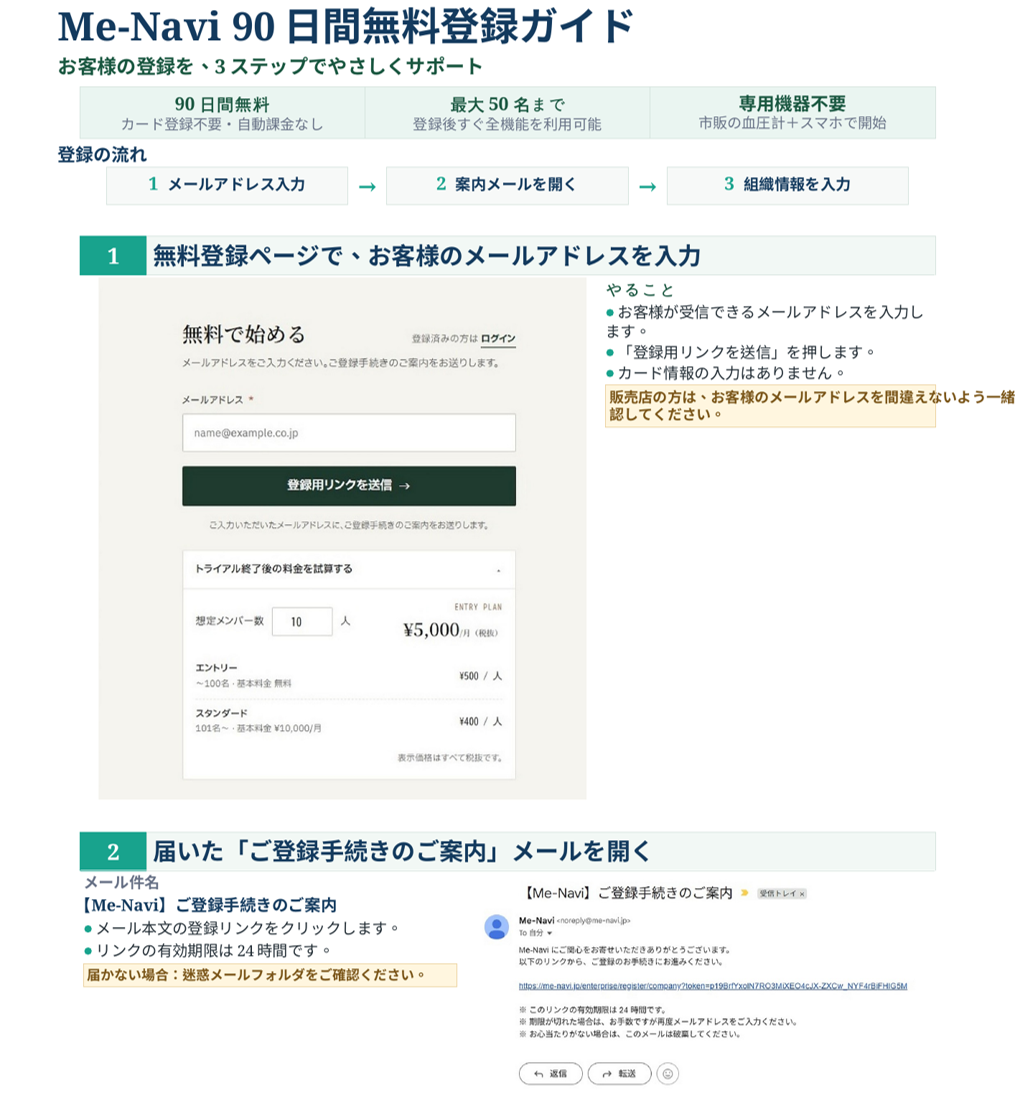Click step 1 メールアドレス入力 box
Image resolution: width=1015 pixels, height=1113 pixels.
[x=227, y=185]
